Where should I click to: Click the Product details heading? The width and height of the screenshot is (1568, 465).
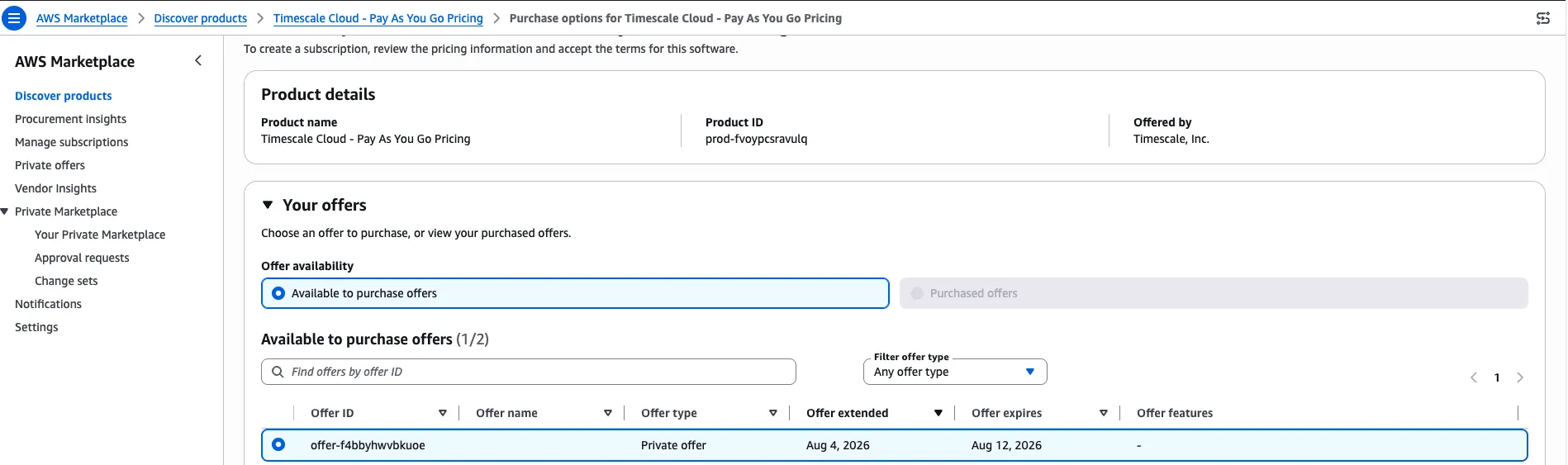click(318, 94)
